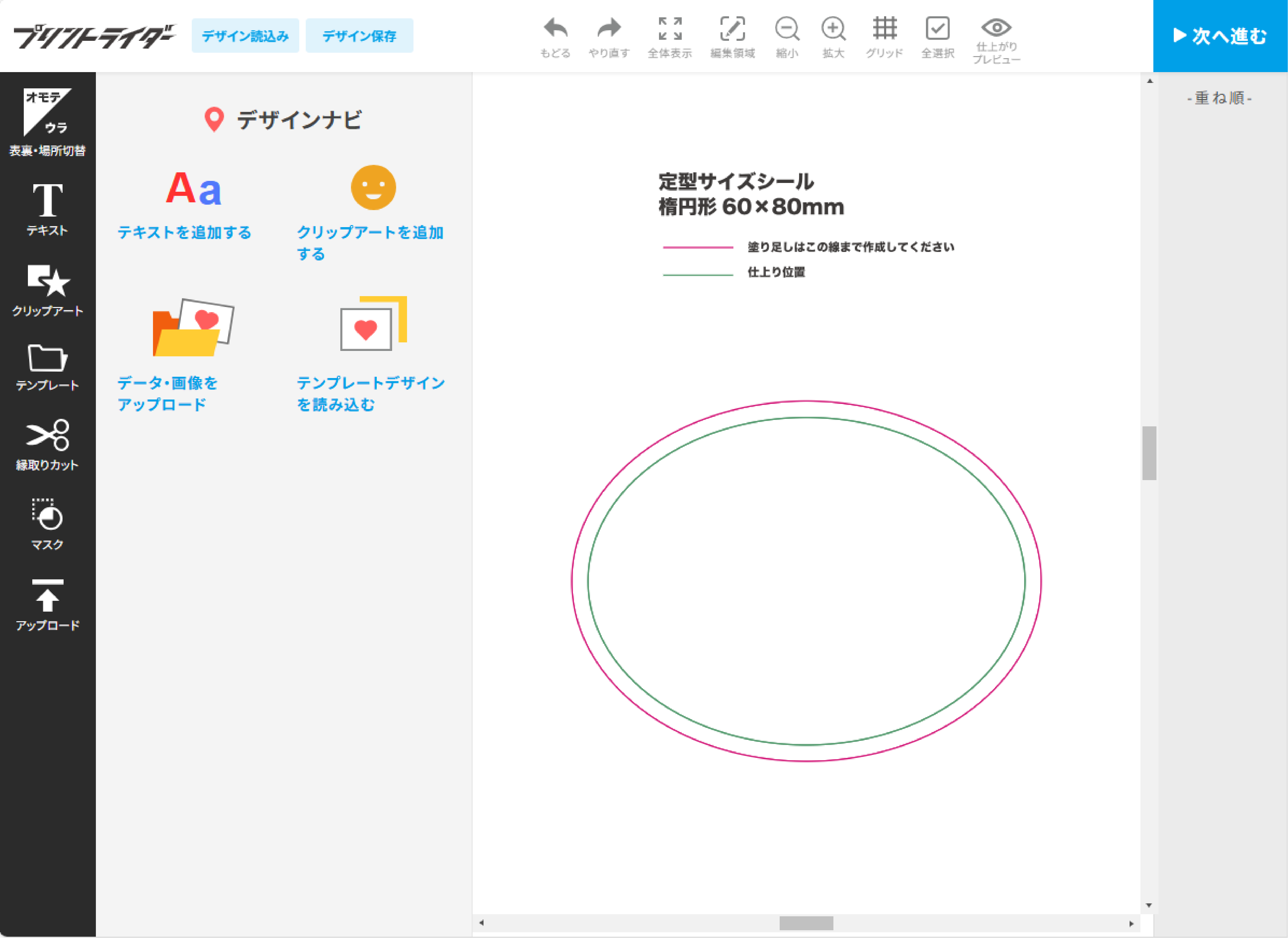Toggle the grid (グリッド) display

pyautogui.click(x=884, y=28)
